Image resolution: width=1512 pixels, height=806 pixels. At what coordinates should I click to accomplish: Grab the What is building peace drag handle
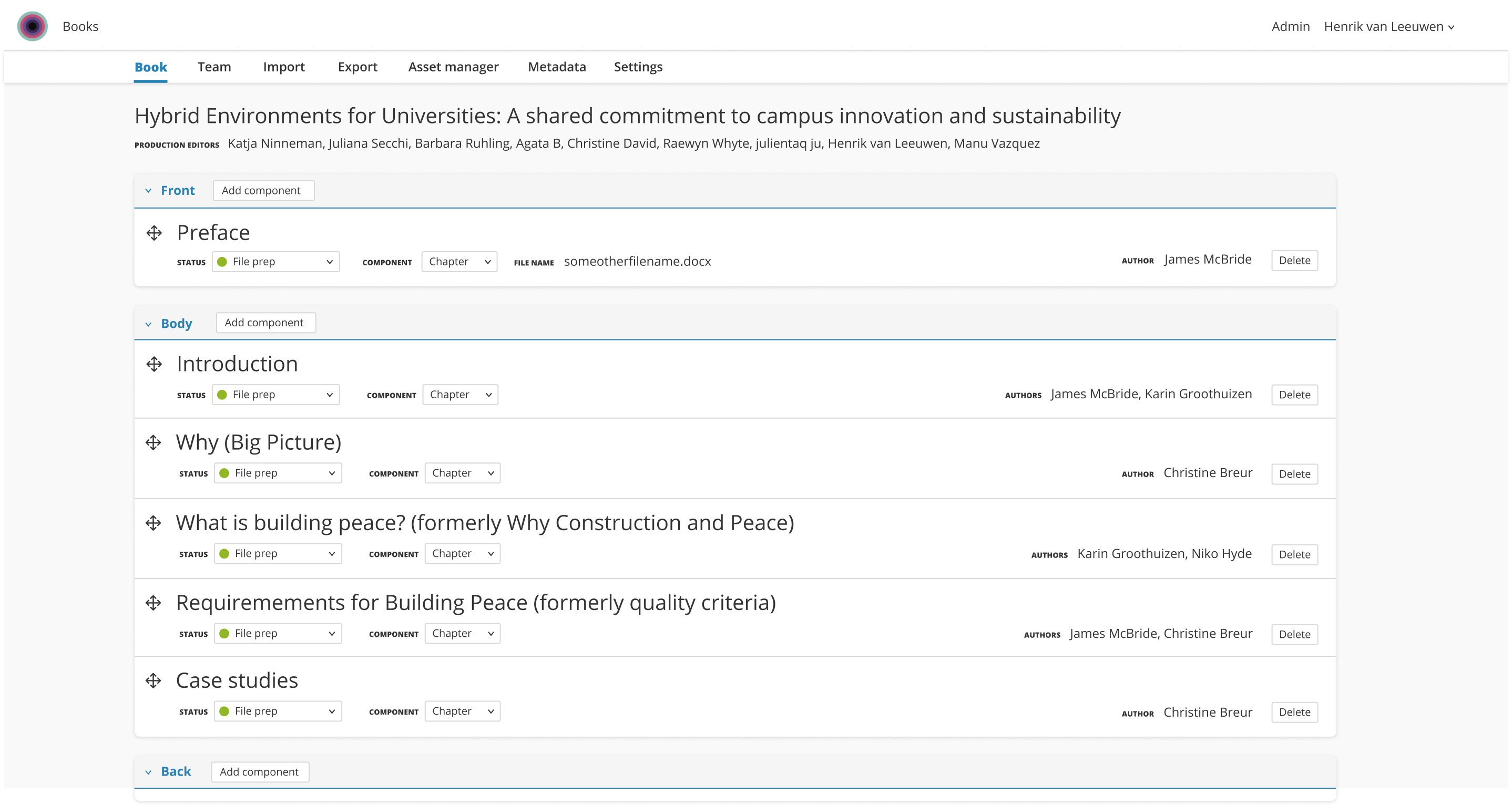[x=153, y=523]
